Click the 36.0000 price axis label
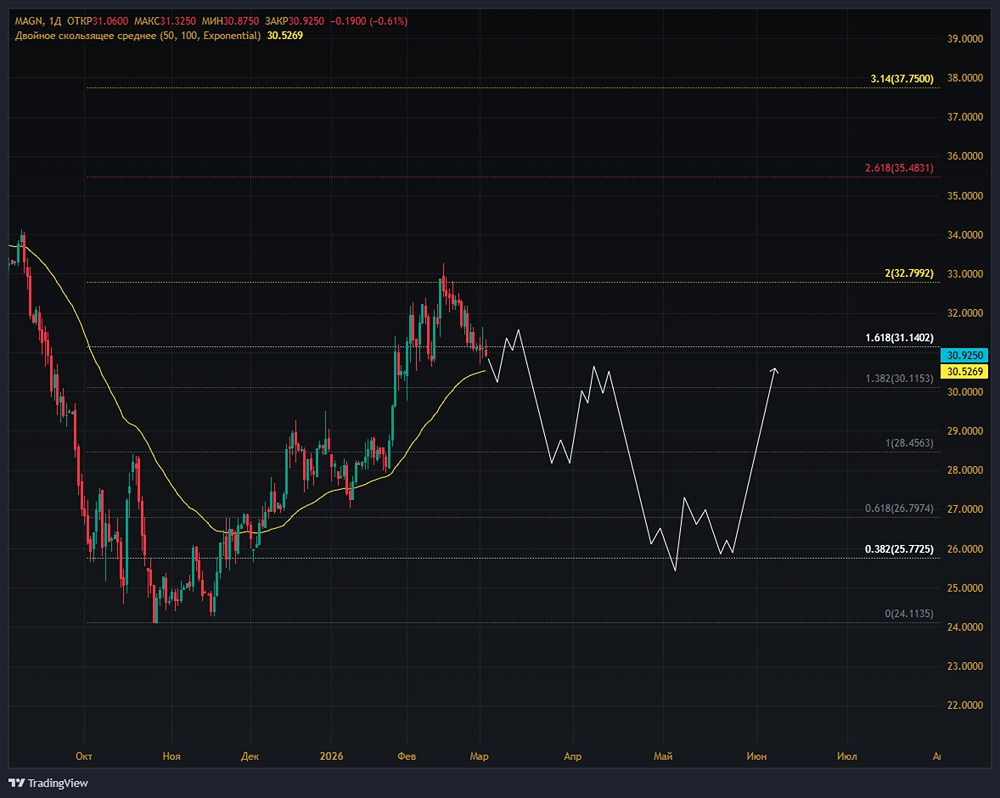Viewport: 1000px width, 798px height. point(965,156)
